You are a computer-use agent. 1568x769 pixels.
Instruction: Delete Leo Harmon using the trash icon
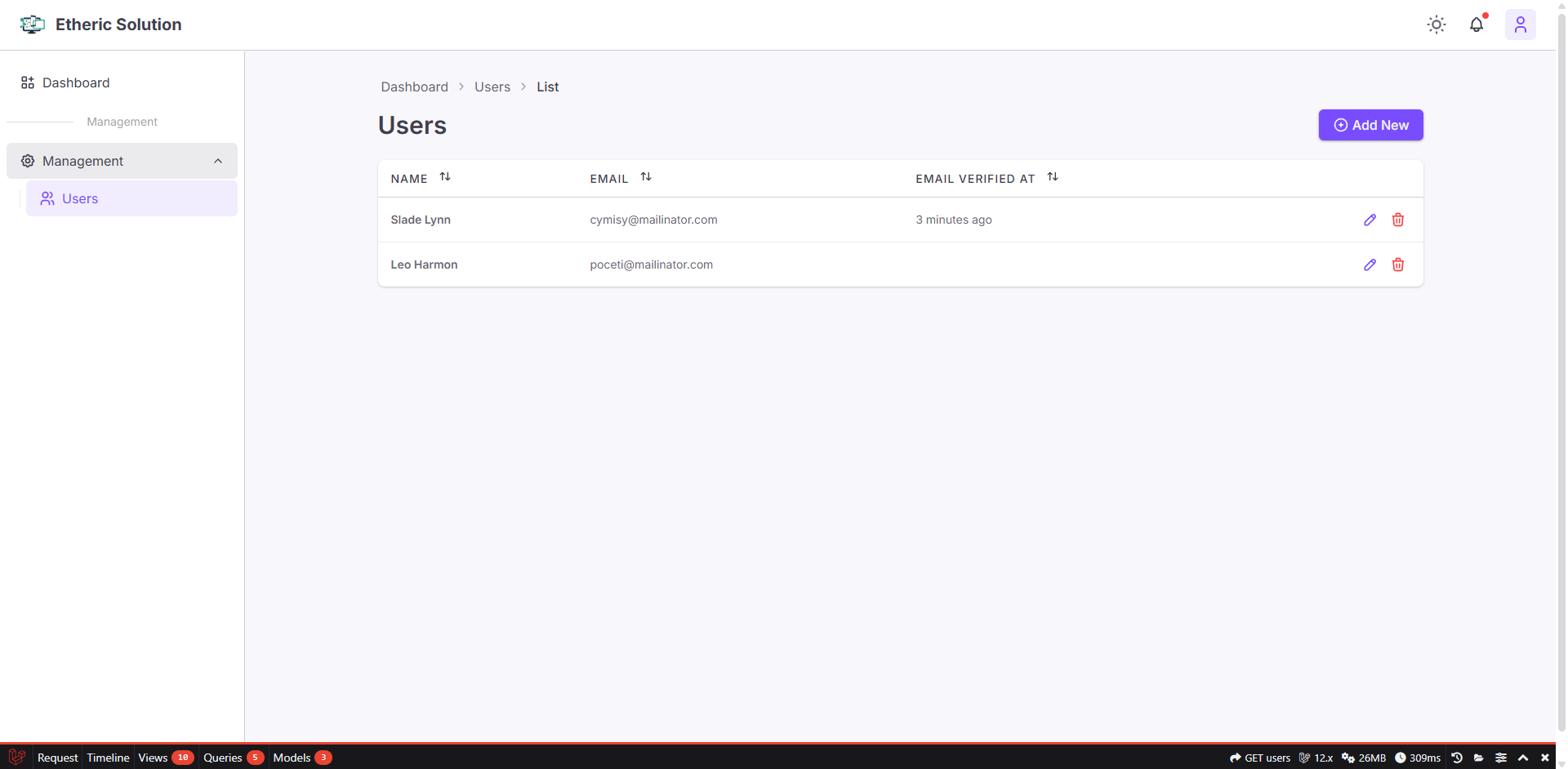click(x=1398, y=264)
